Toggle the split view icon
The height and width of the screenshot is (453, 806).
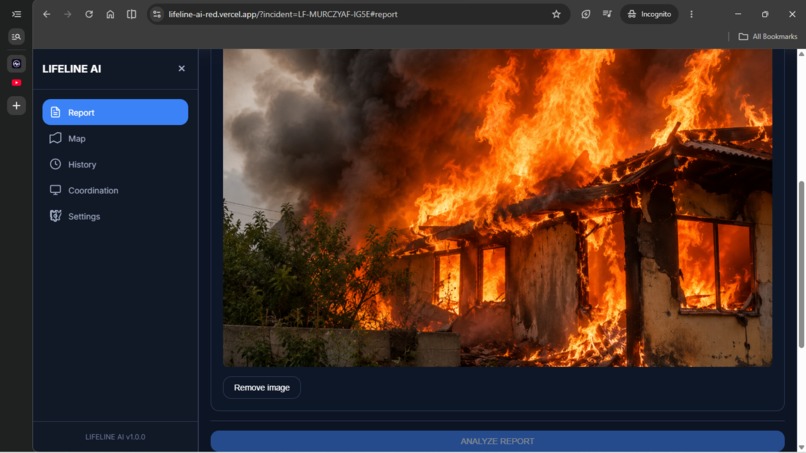pos(132,14)
